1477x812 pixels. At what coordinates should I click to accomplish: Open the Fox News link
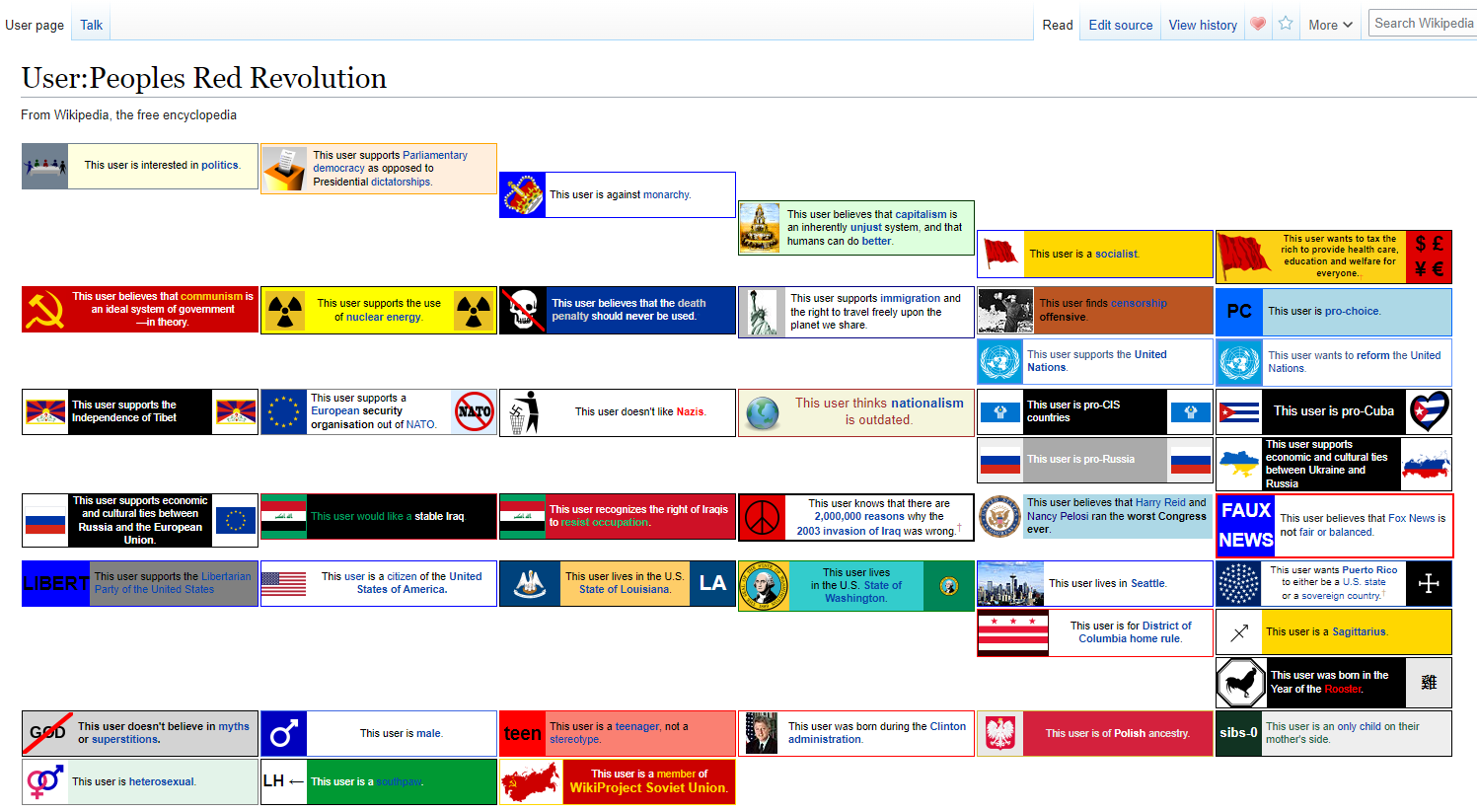click(1412, 519)
